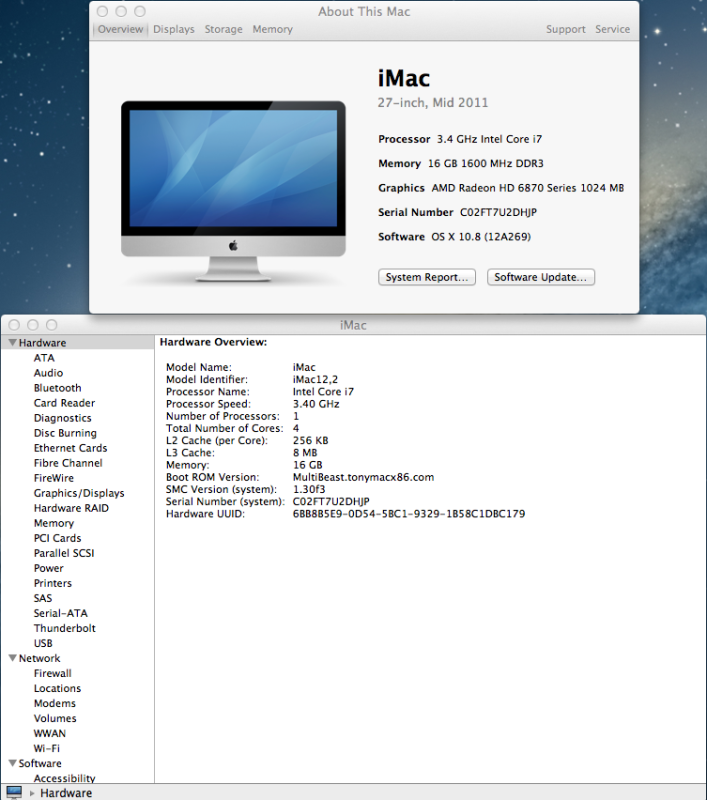Open the Support link
This screenshot has height=800, width=707.
566,29
